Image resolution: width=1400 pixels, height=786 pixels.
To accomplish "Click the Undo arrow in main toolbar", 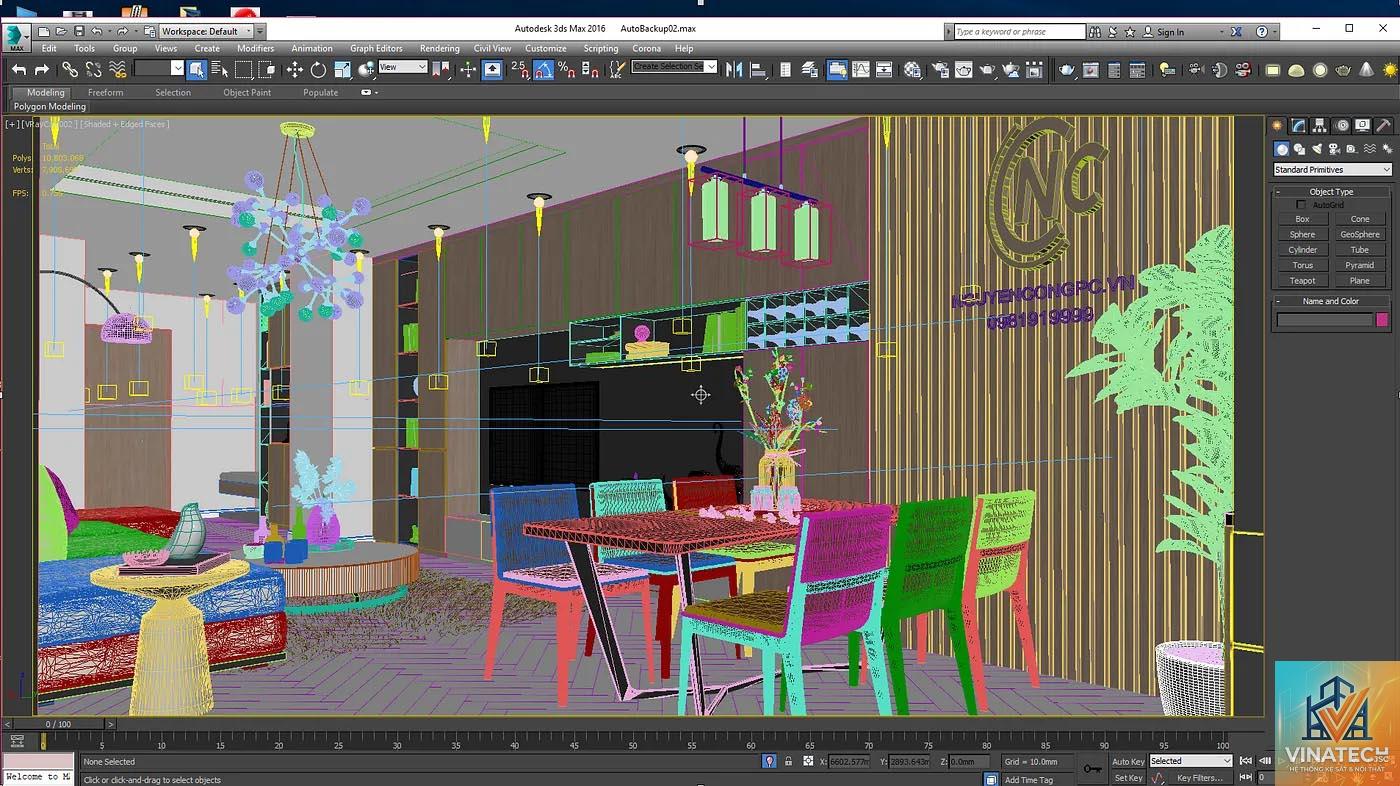I will point(18,69).
